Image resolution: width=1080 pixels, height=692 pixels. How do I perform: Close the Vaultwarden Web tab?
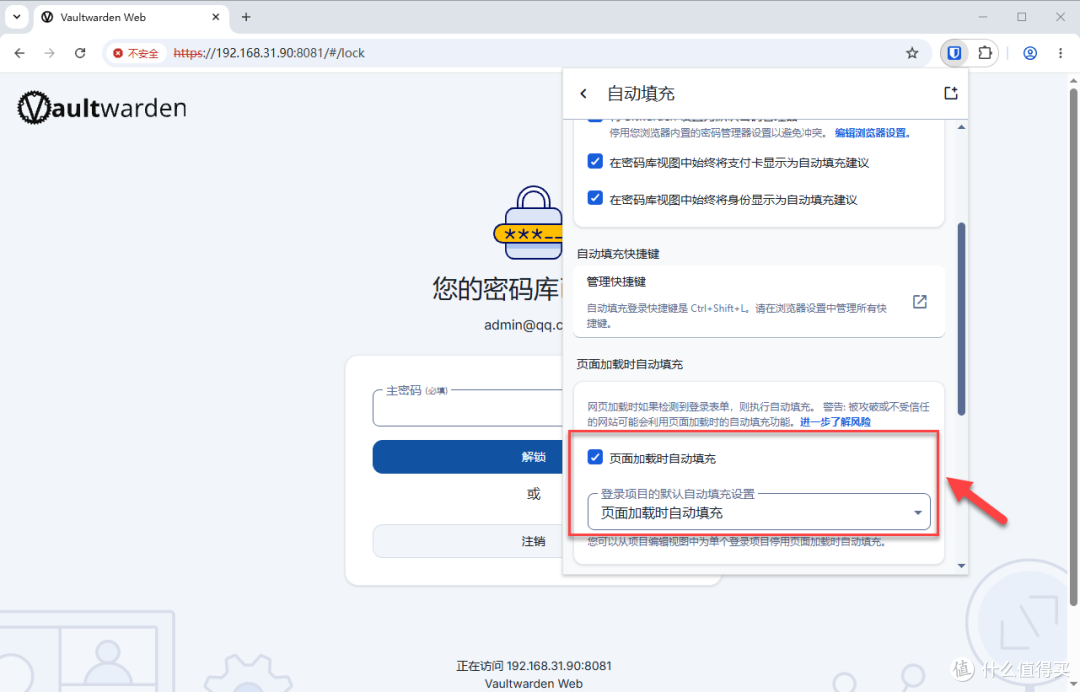tap(216, 17)
